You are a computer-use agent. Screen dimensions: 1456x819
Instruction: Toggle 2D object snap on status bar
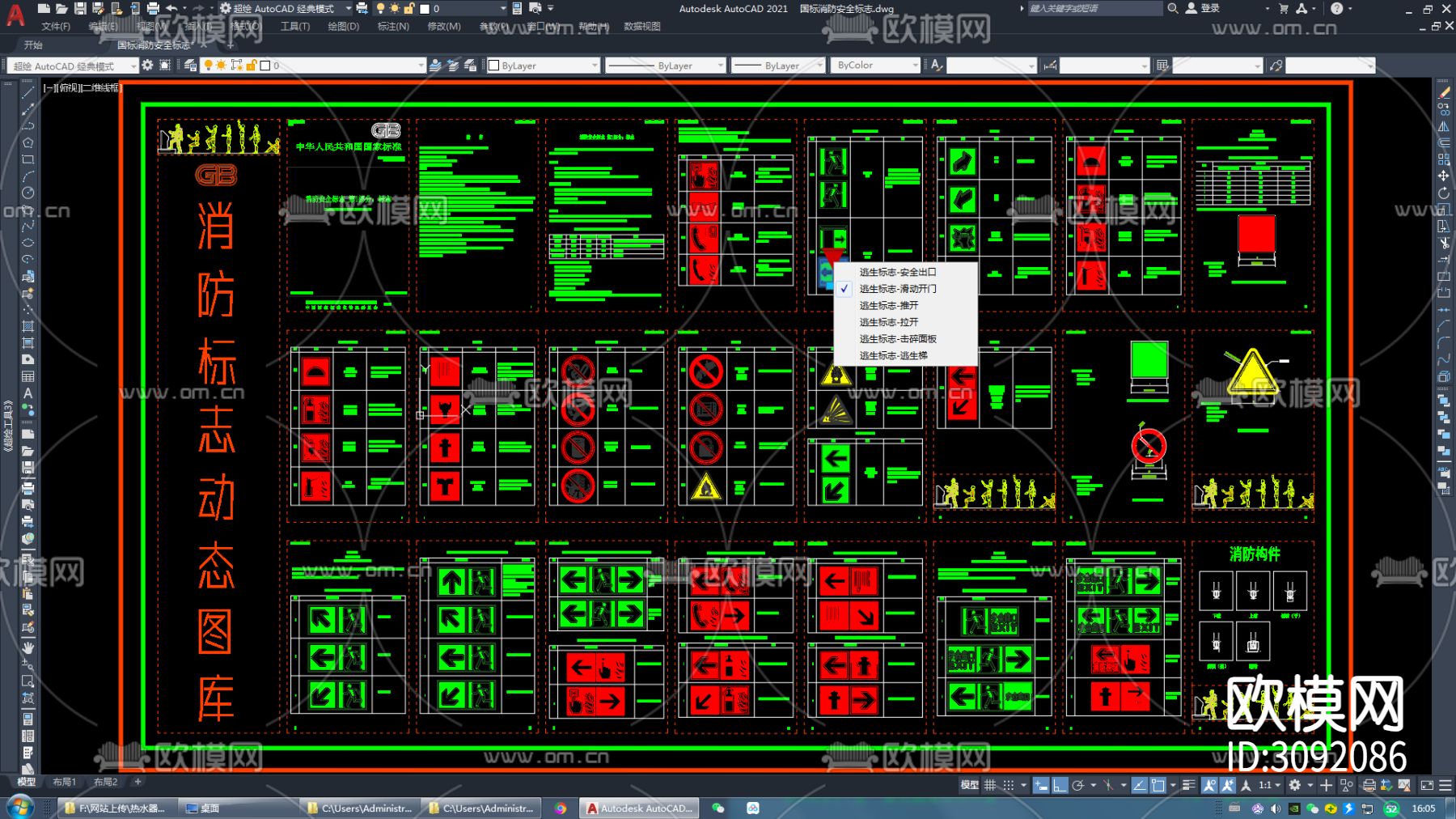coord(1158,785)
